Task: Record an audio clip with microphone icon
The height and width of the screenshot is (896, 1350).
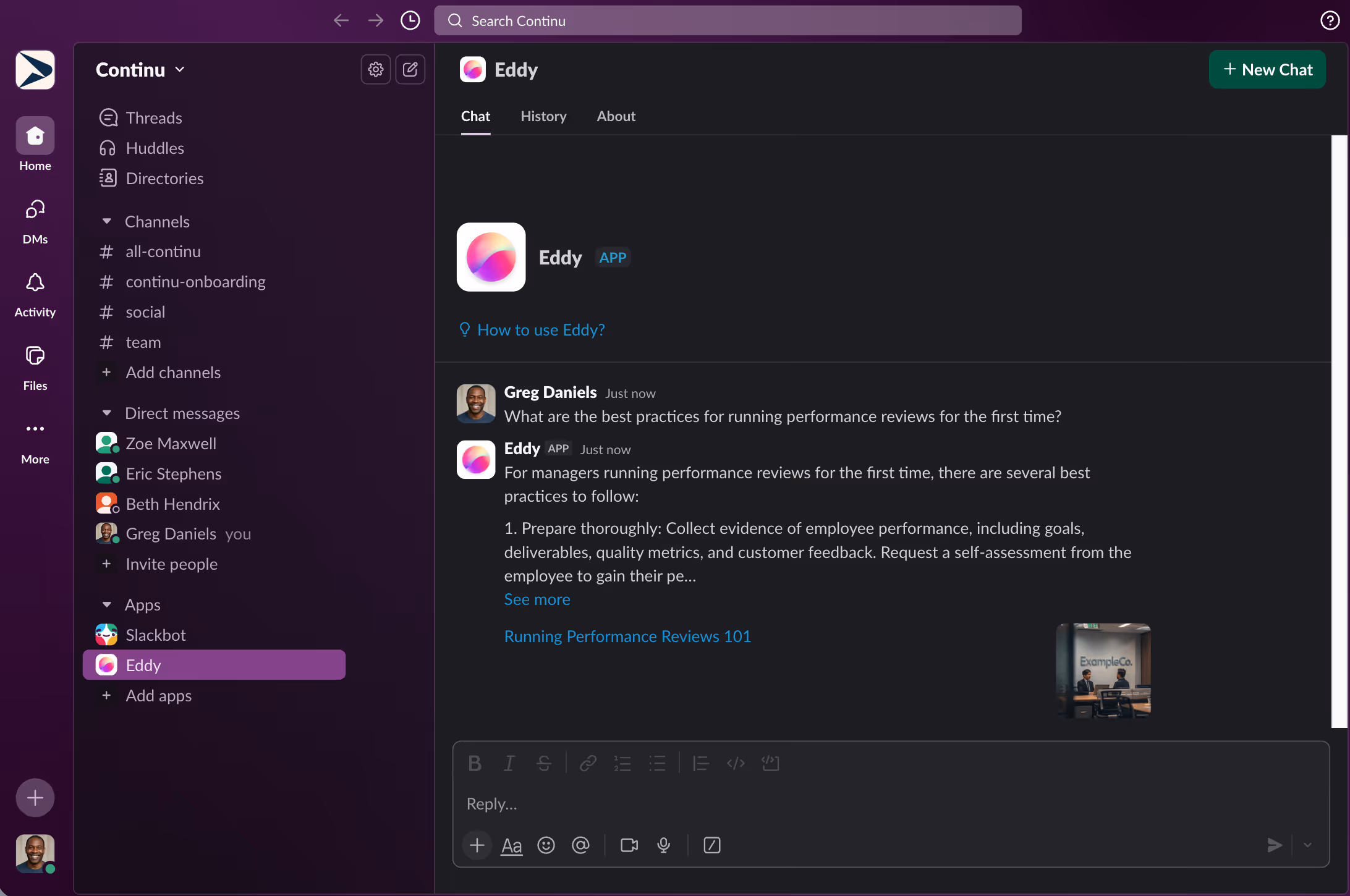Action: click(x=664, y=845)
